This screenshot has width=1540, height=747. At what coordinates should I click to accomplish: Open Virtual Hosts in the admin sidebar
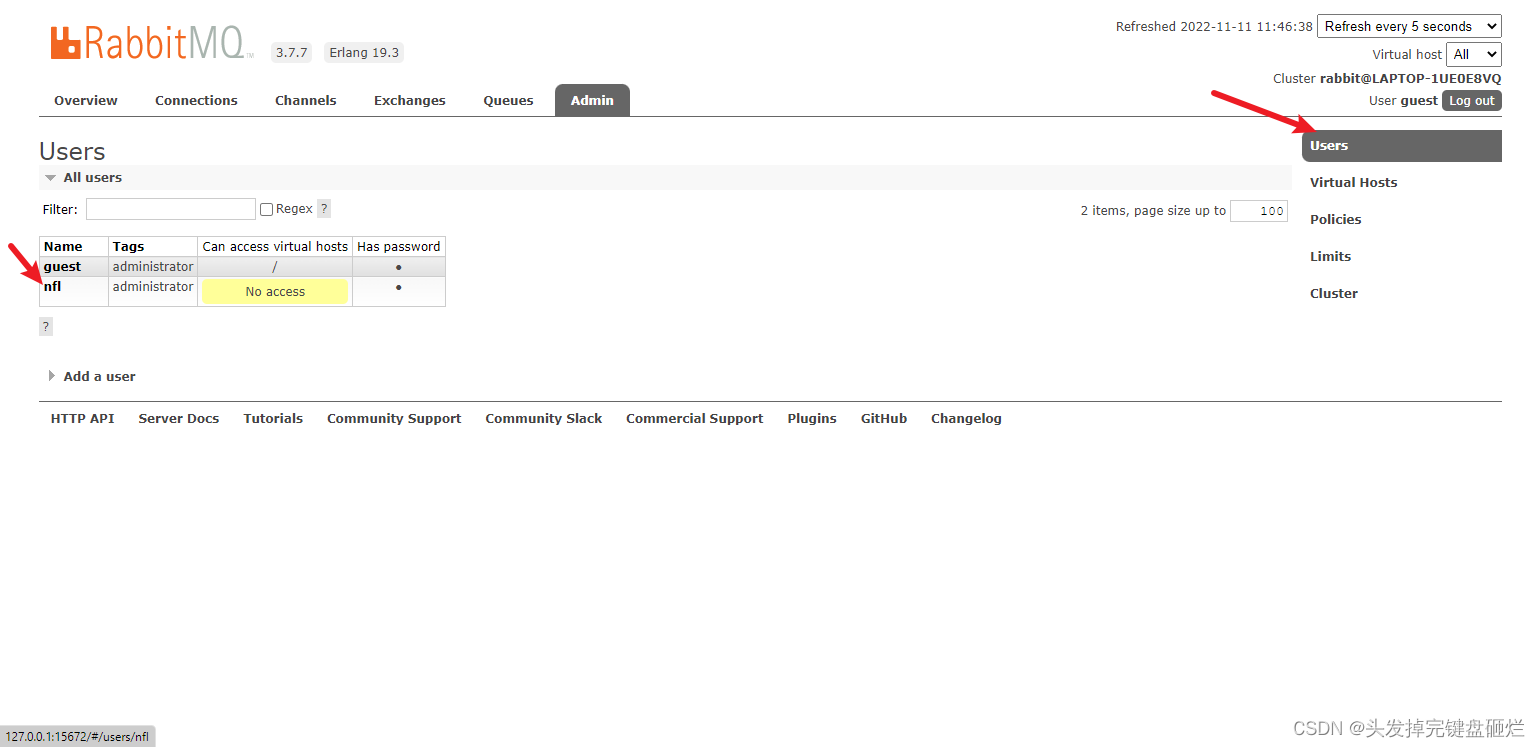pyautogui.click(x=1354, y=183)
